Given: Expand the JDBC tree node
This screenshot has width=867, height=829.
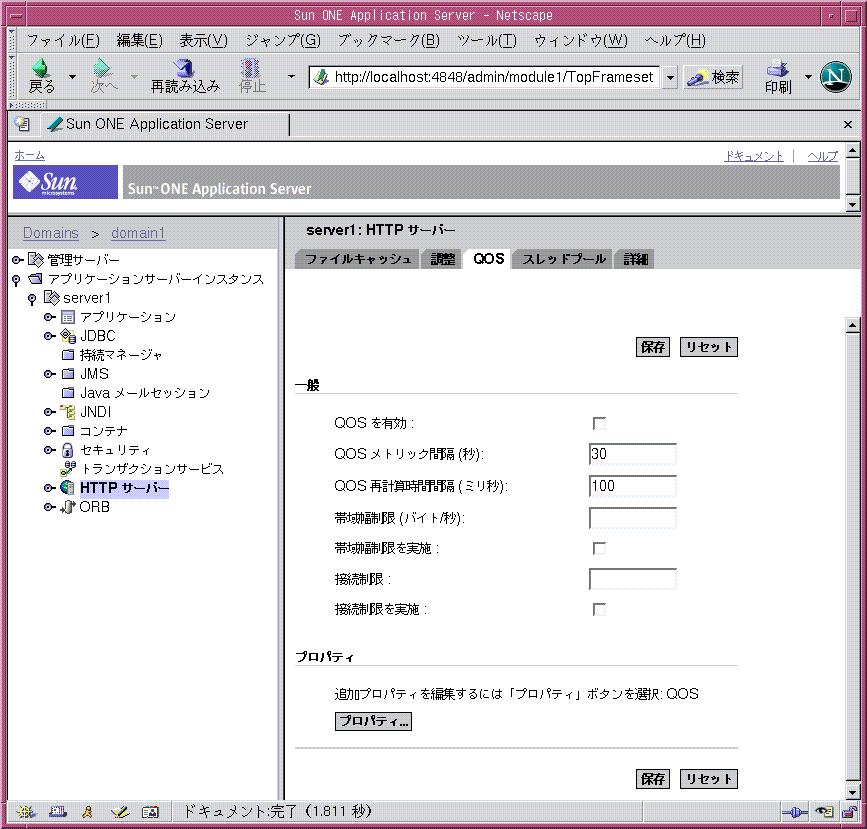Looking at the screenshot, I should [x=49, y=336].
